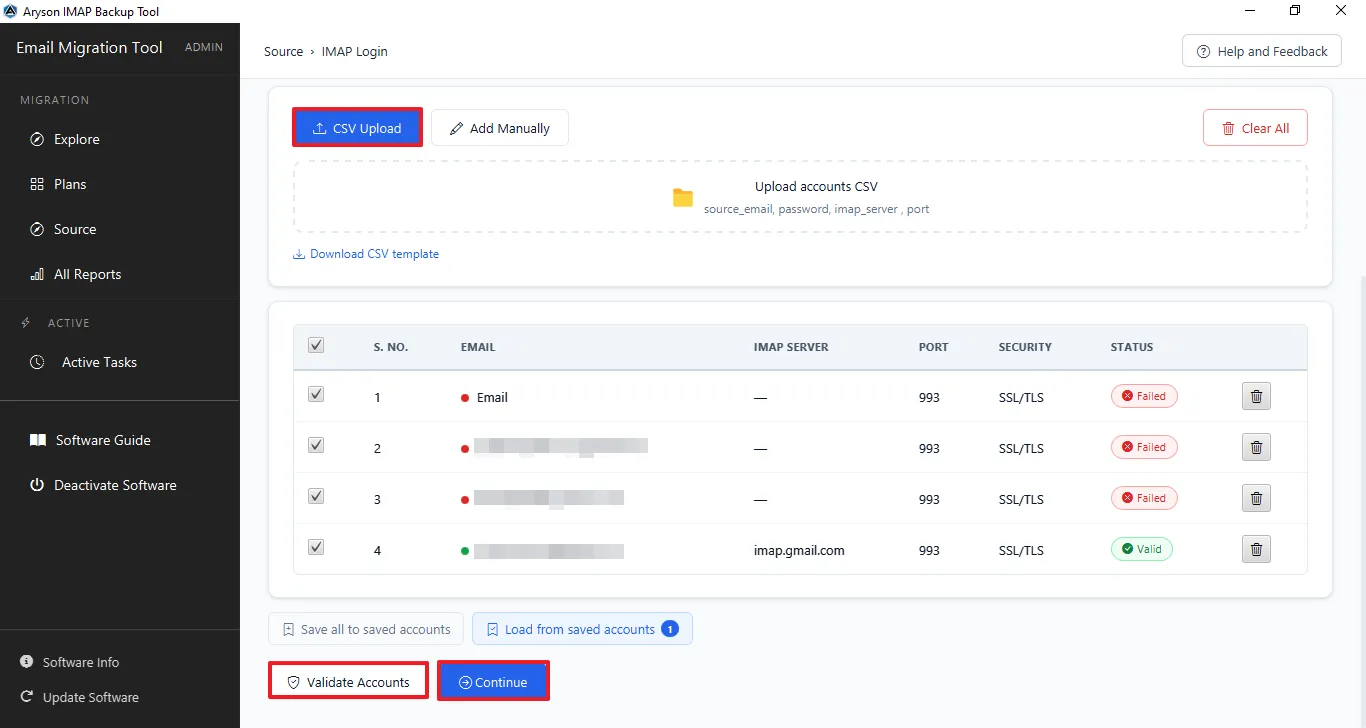Click the IMAP Login breadcrumb
1366x728 pixels.
tap(354, 51)
